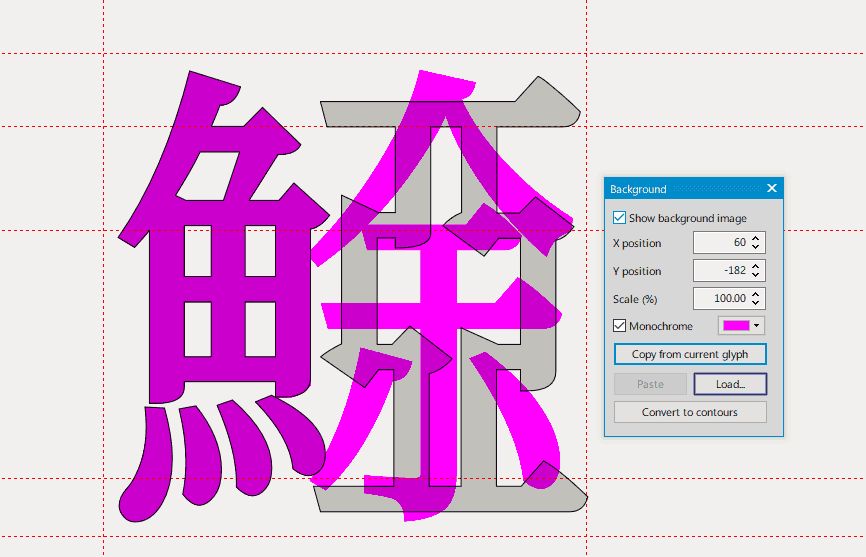
Task: Increase X position with up arrow
Action: tap(757, 238)
